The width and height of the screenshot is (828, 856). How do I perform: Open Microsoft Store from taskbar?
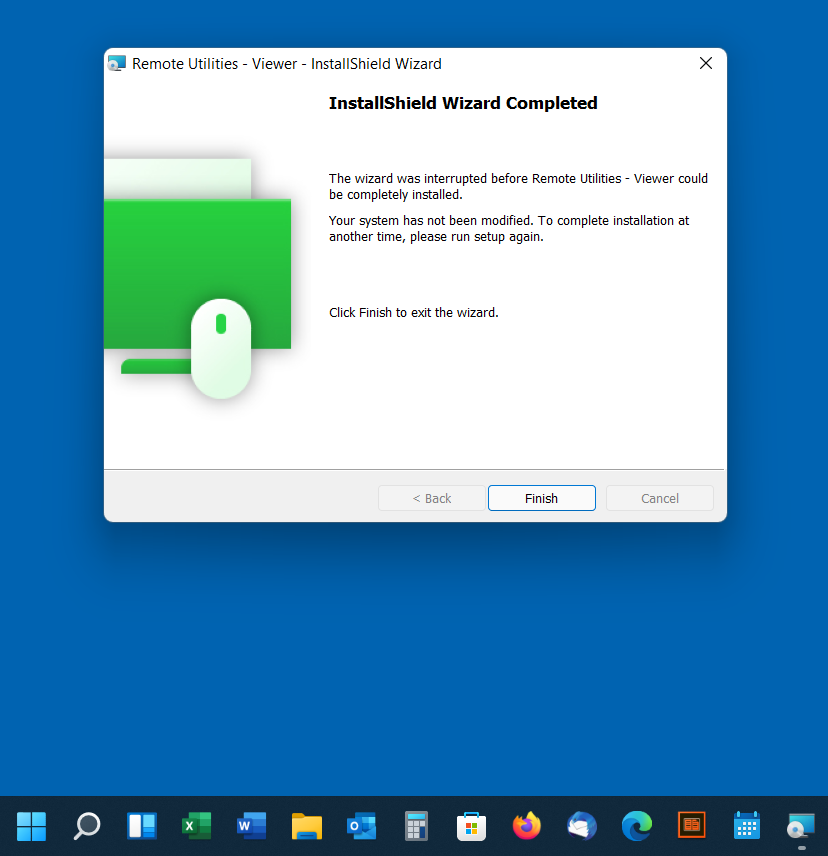pyautogui.click(x=471, y=826)
